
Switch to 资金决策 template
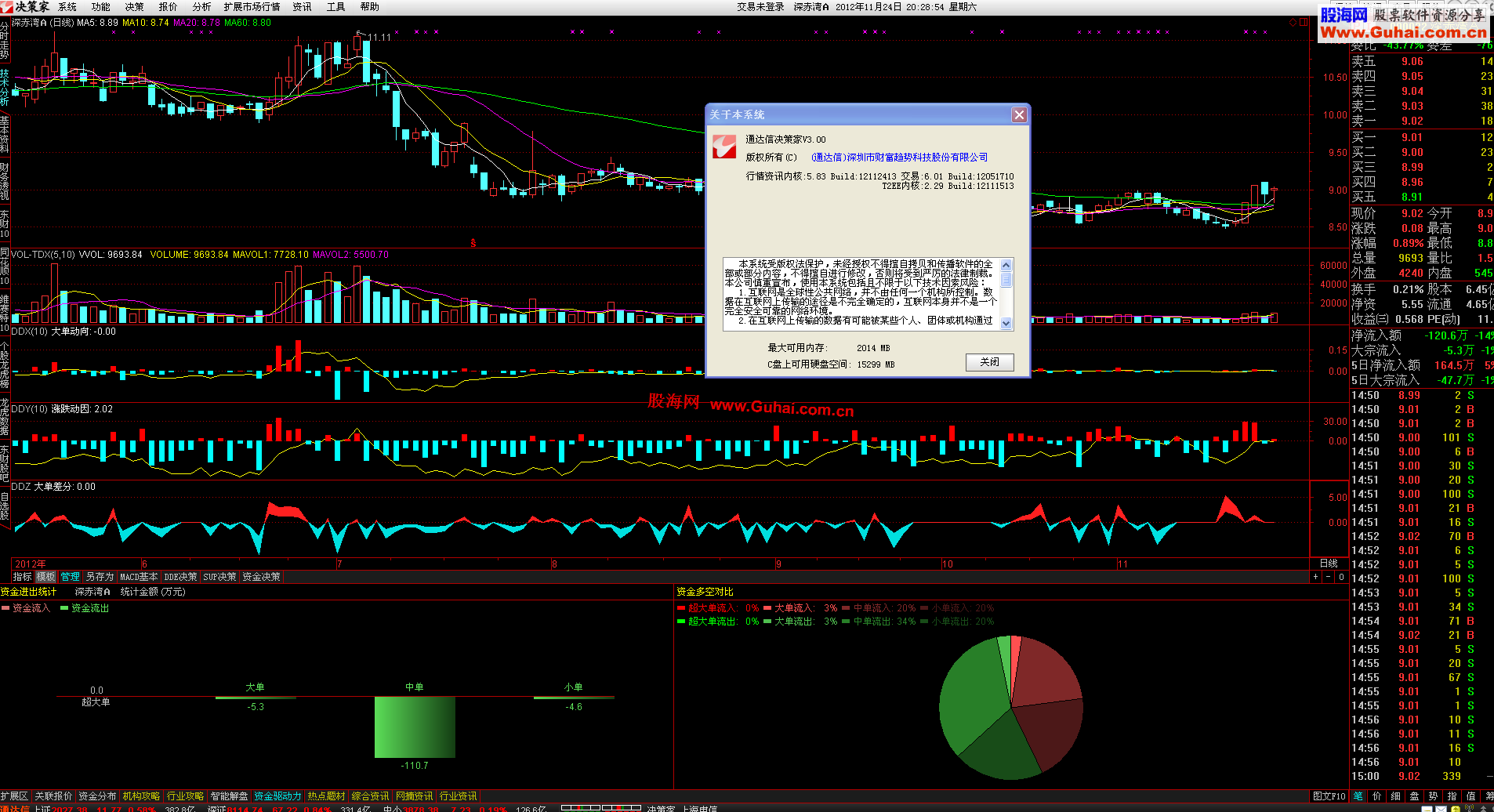[x=261, y=577]
